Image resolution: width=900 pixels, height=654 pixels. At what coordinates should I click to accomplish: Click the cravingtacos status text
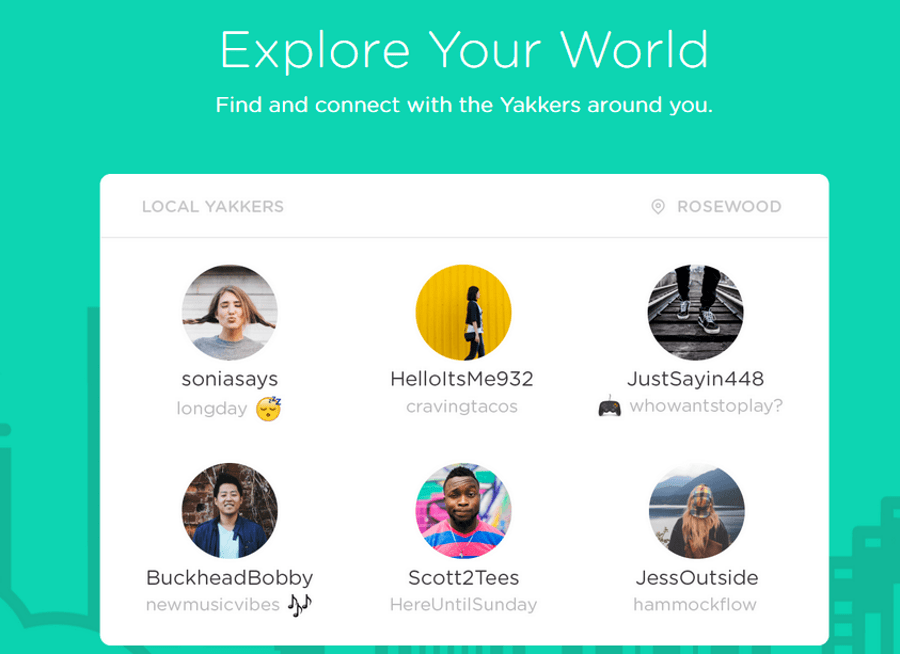pyautogui.click(x=462, y=407)
